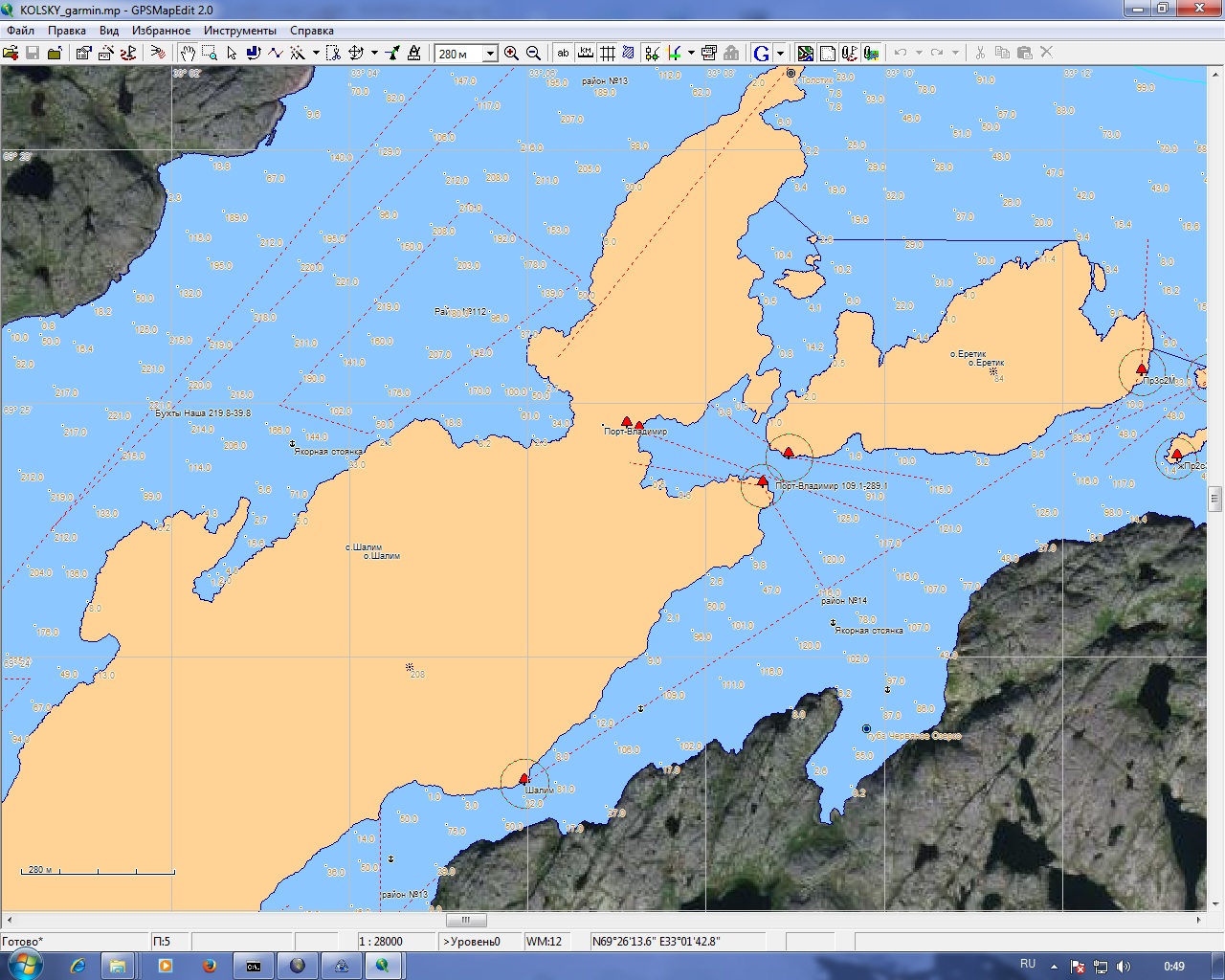This screenshot has height=980, width=1225.
Task: Open Firefox from the Windows taskbar
Action: click(x=209, y=966)
